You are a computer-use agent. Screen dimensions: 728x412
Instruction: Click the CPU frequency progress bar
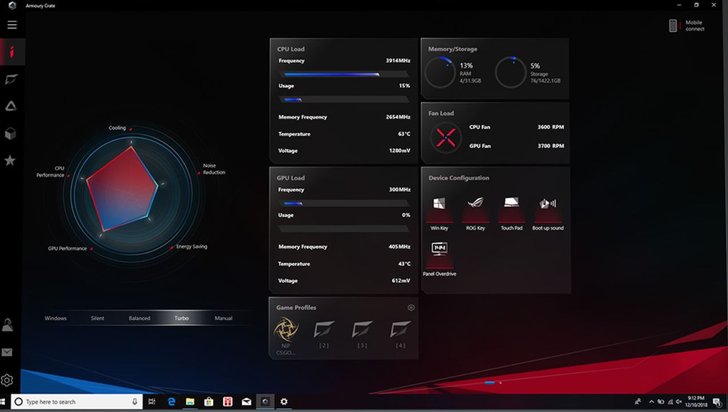(344, 74)
